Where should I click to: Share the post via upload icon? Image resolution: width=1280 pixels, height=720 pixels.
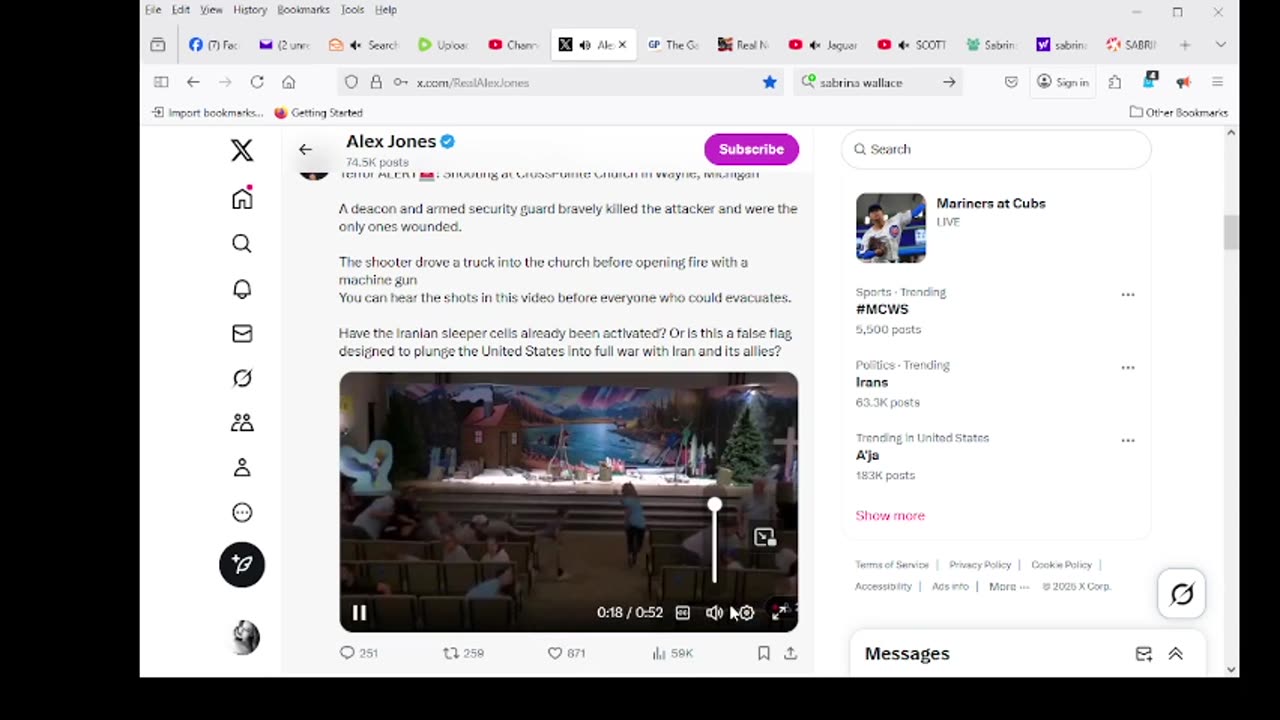tap(790, 653)
